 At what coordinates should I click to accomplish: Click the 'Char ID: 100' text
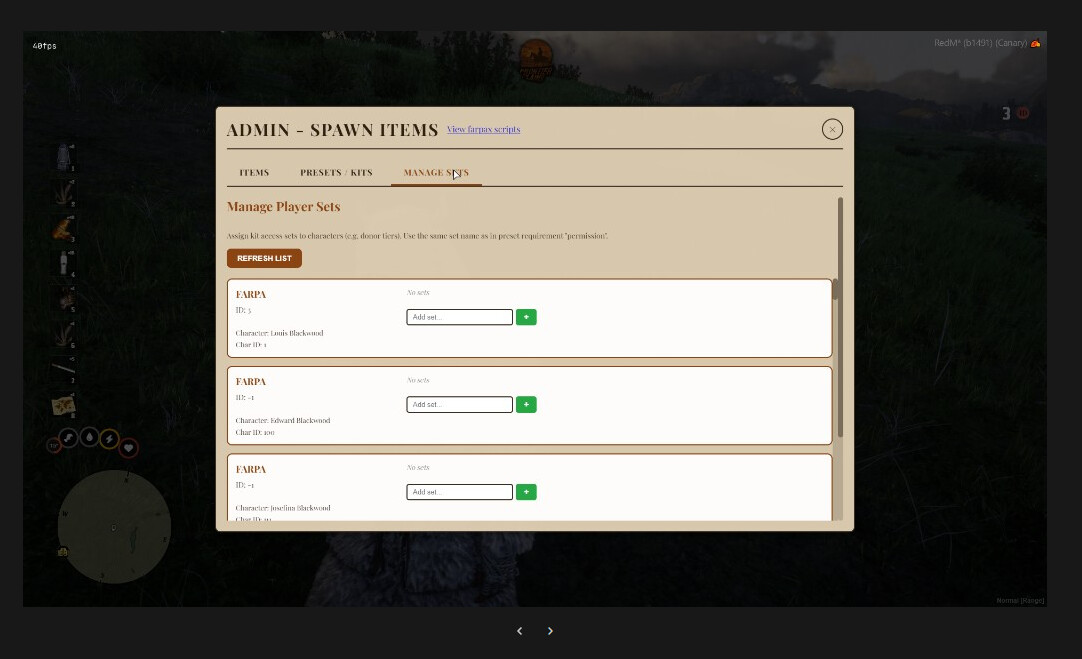(255, 432)
